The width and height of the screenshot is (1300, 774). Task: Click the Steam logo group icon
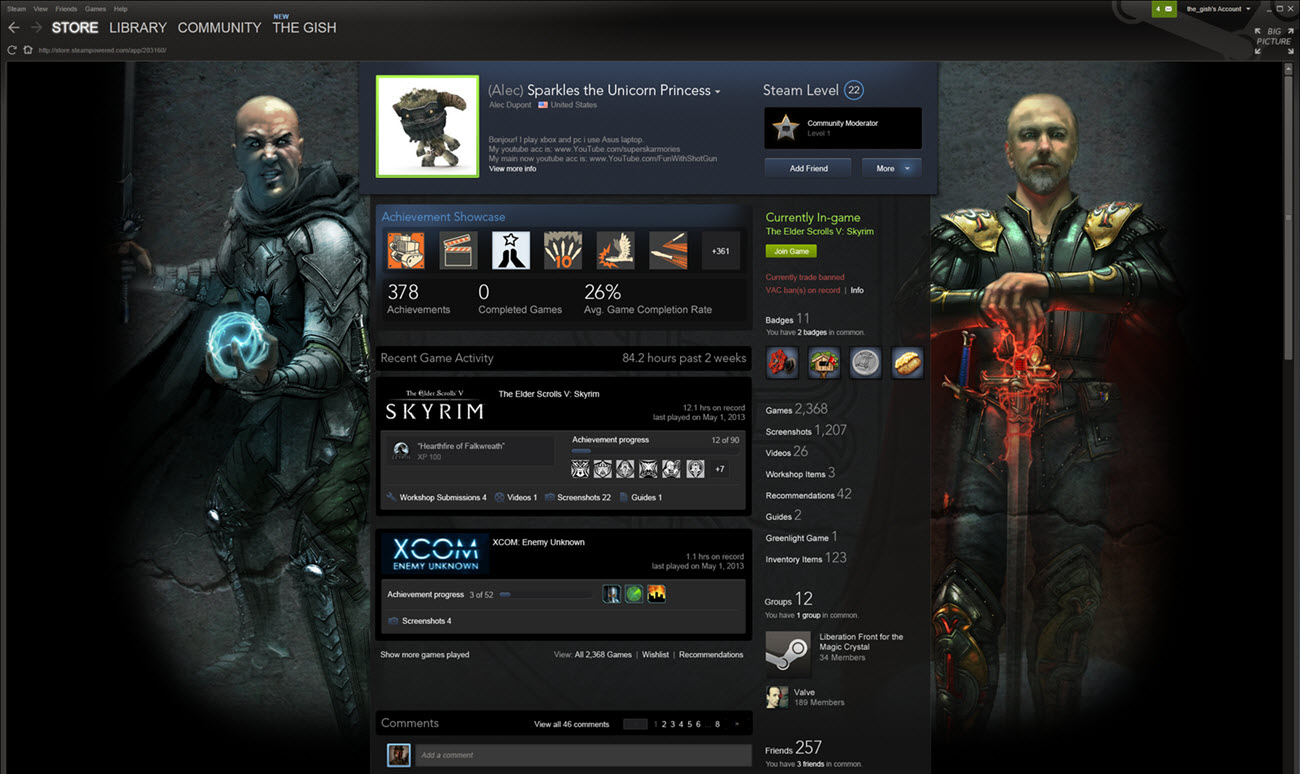[787, 653]
